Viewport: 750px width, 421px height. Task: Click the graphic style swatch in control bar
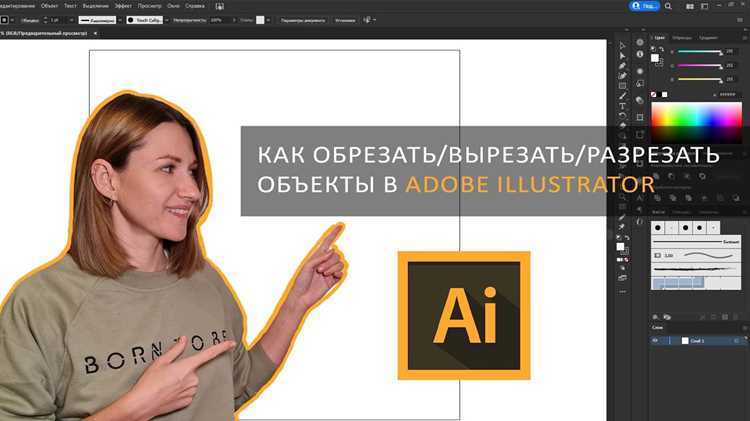[260, 20]
